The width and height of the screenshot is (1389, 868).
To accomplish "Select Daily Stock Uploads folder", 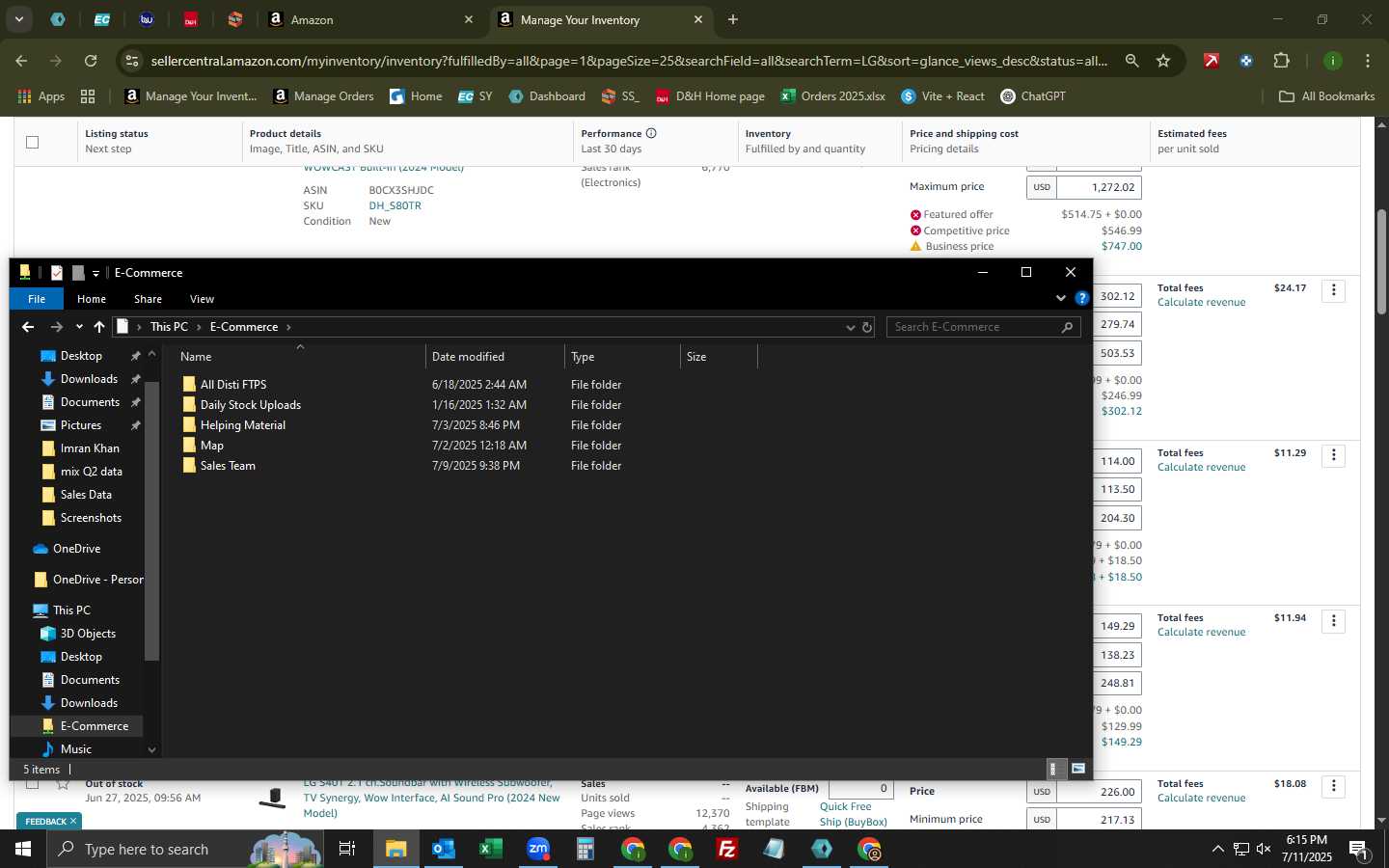I will [x=251, y=404].
